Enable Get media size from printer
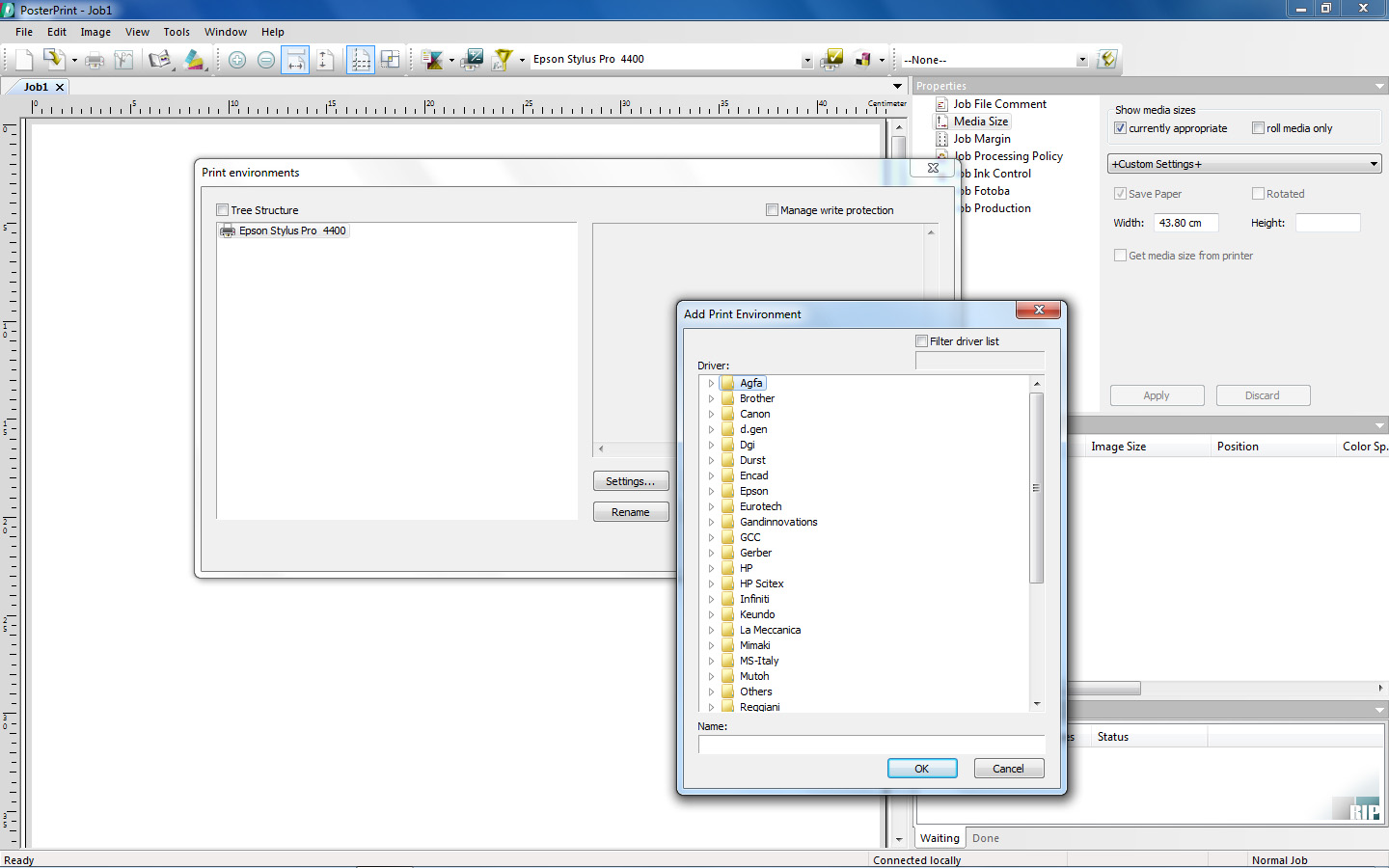The height and width of the screenshot is (868, 1389). (x=1120, y=256)
